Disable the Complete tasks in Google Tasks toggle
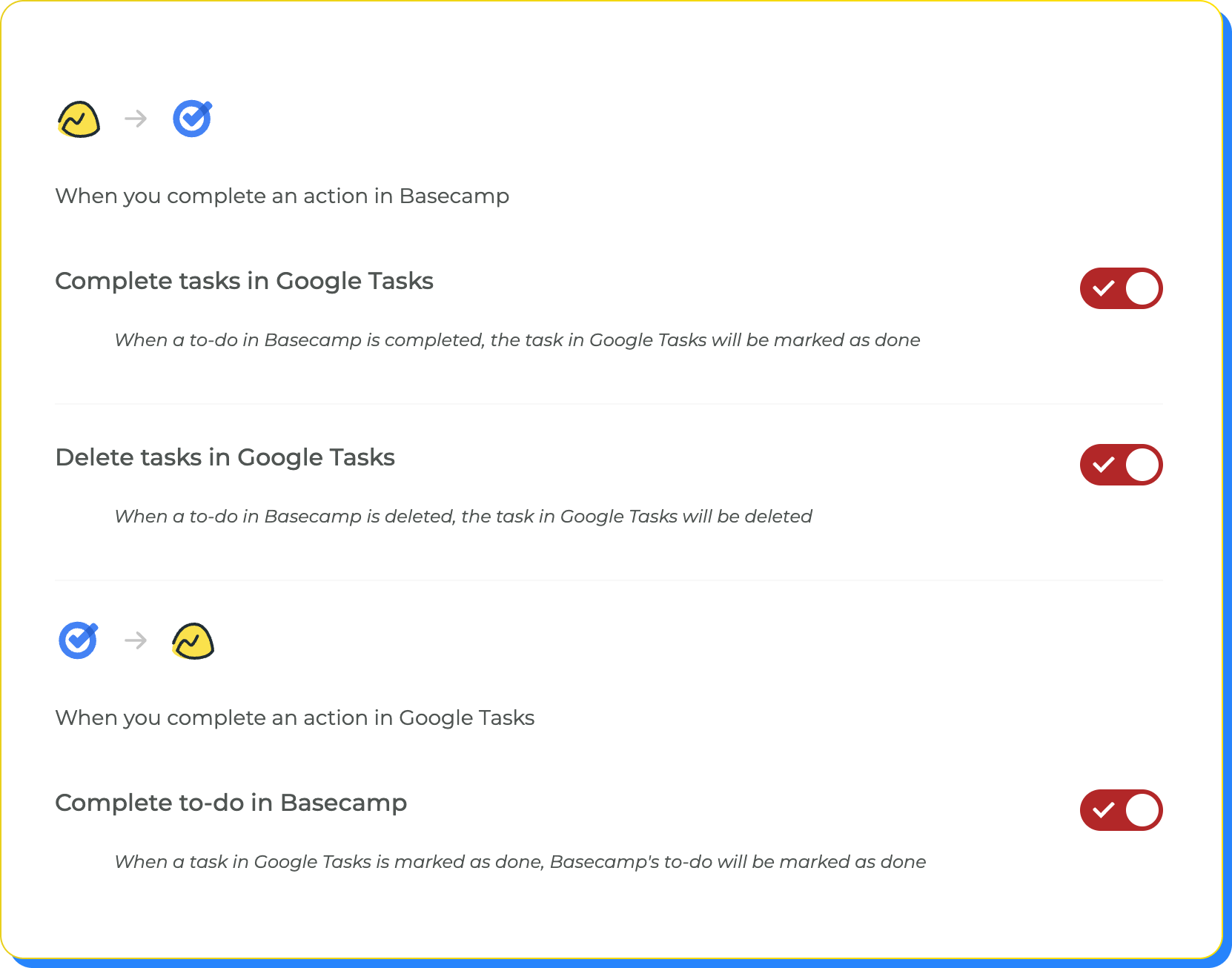The height and width of the screenshot is (968, 1232). [1122, 288]
